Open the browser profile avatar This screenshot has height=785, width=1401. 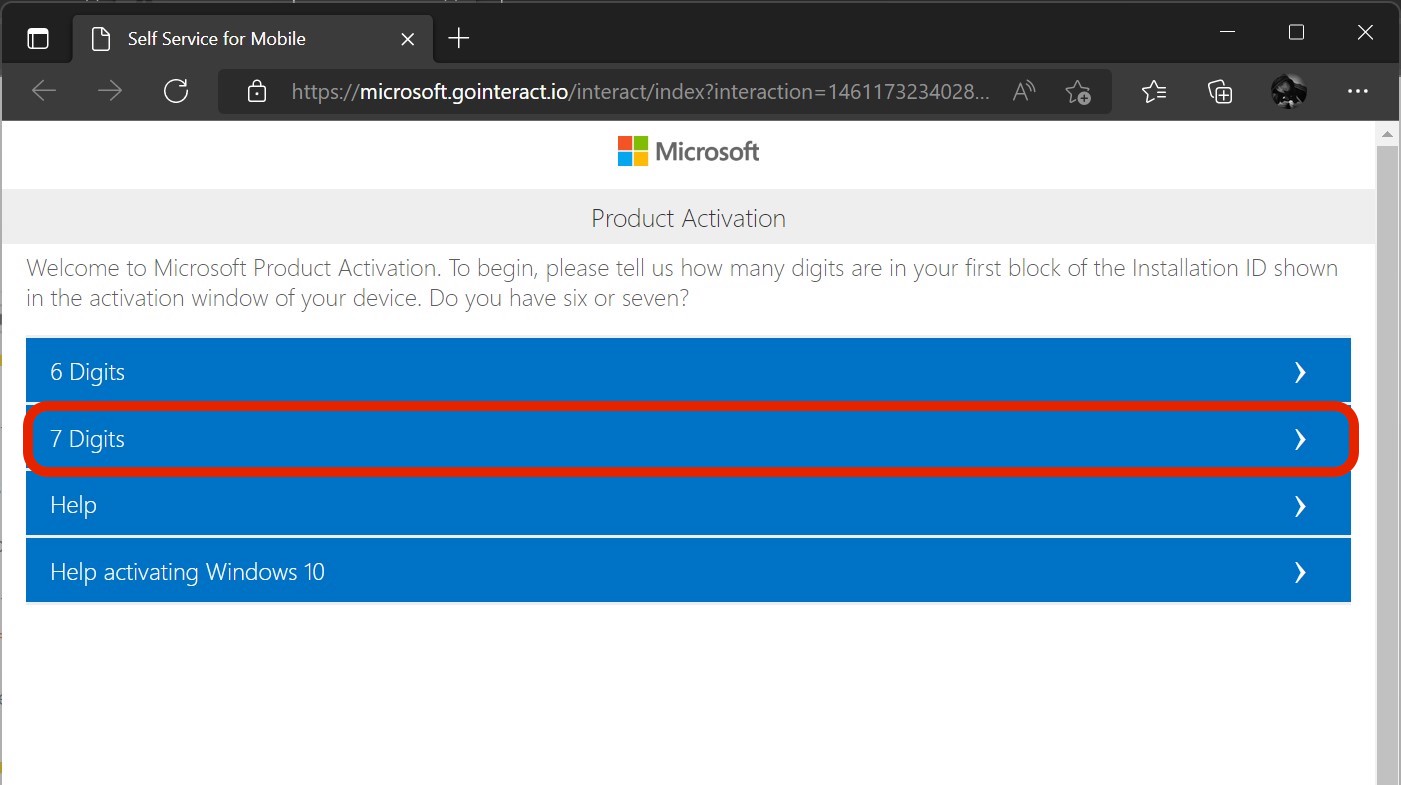[1289, 92]
